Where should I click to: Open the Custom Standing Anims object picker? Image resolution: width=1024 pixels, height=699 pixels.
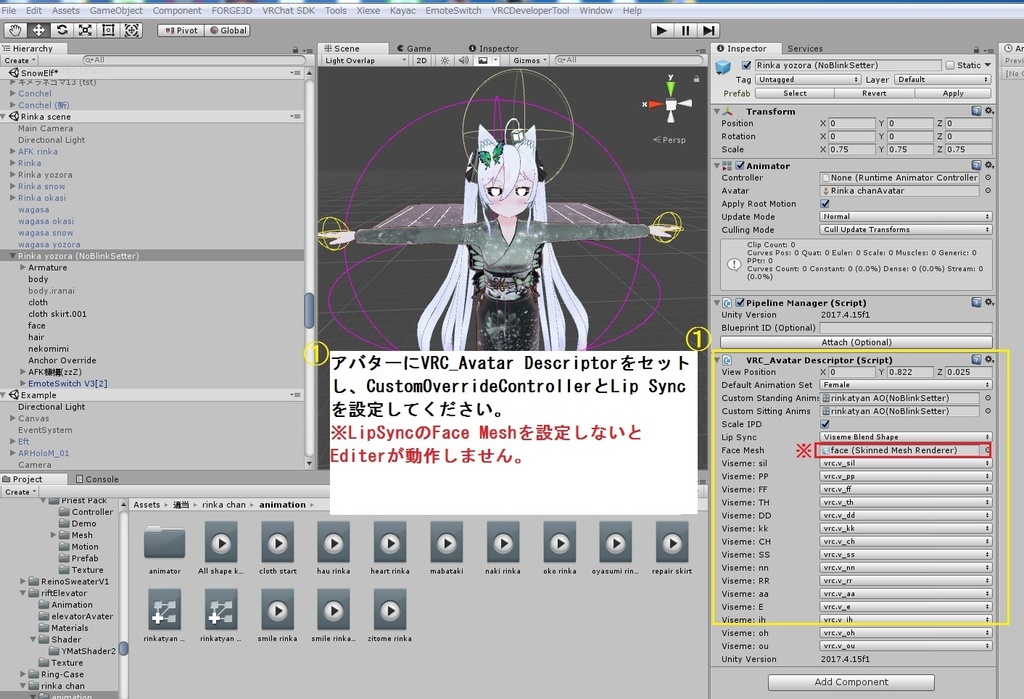pyautogui.click(x=987, y=398)
